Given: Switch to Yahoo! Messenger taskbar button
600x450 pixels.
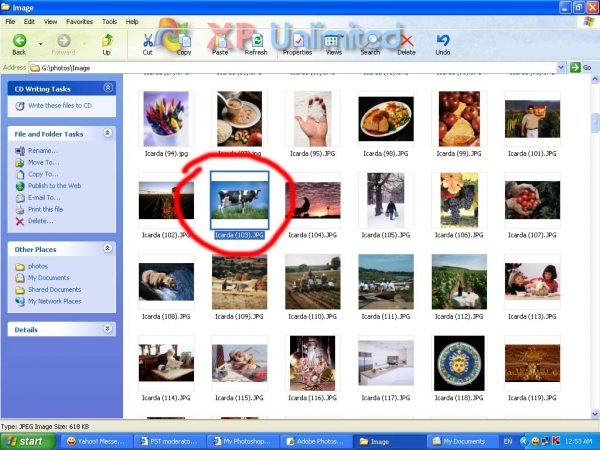Looking at the screenshot, I should 96,442.
